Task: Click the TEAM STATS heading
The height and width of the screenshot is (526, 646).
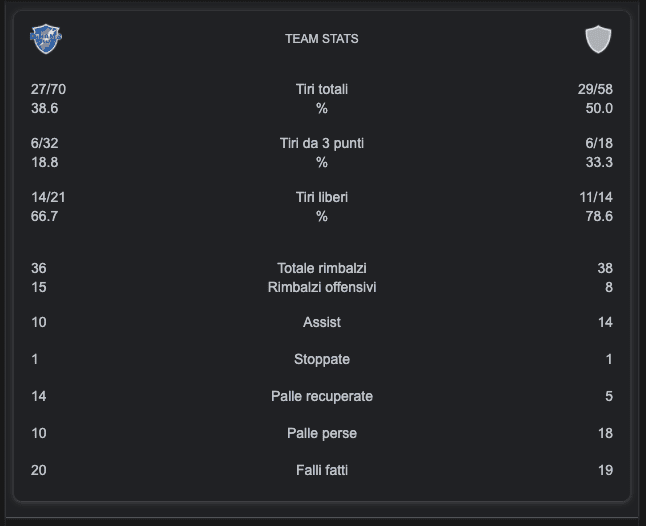Action: tap(322, 39)
